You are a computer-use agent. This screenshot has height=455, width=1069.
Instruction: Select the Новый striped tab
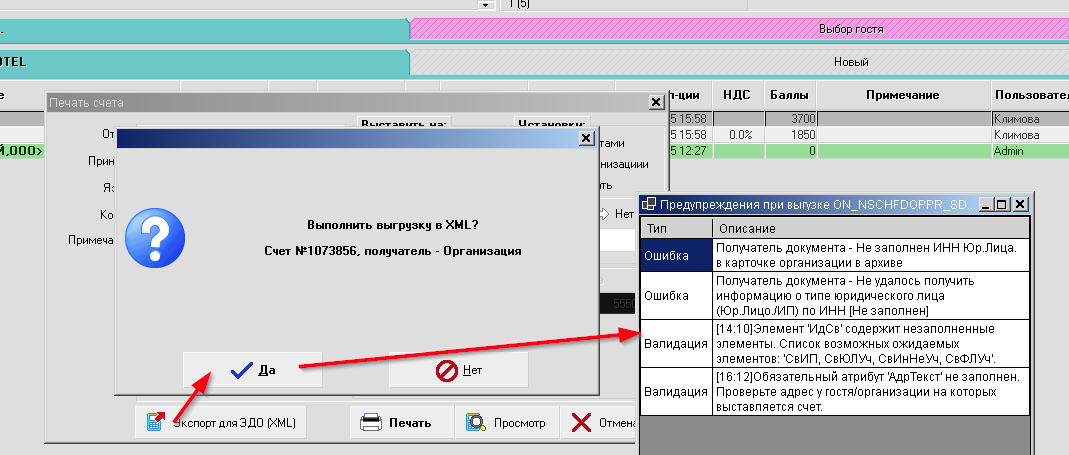point(850,62)
